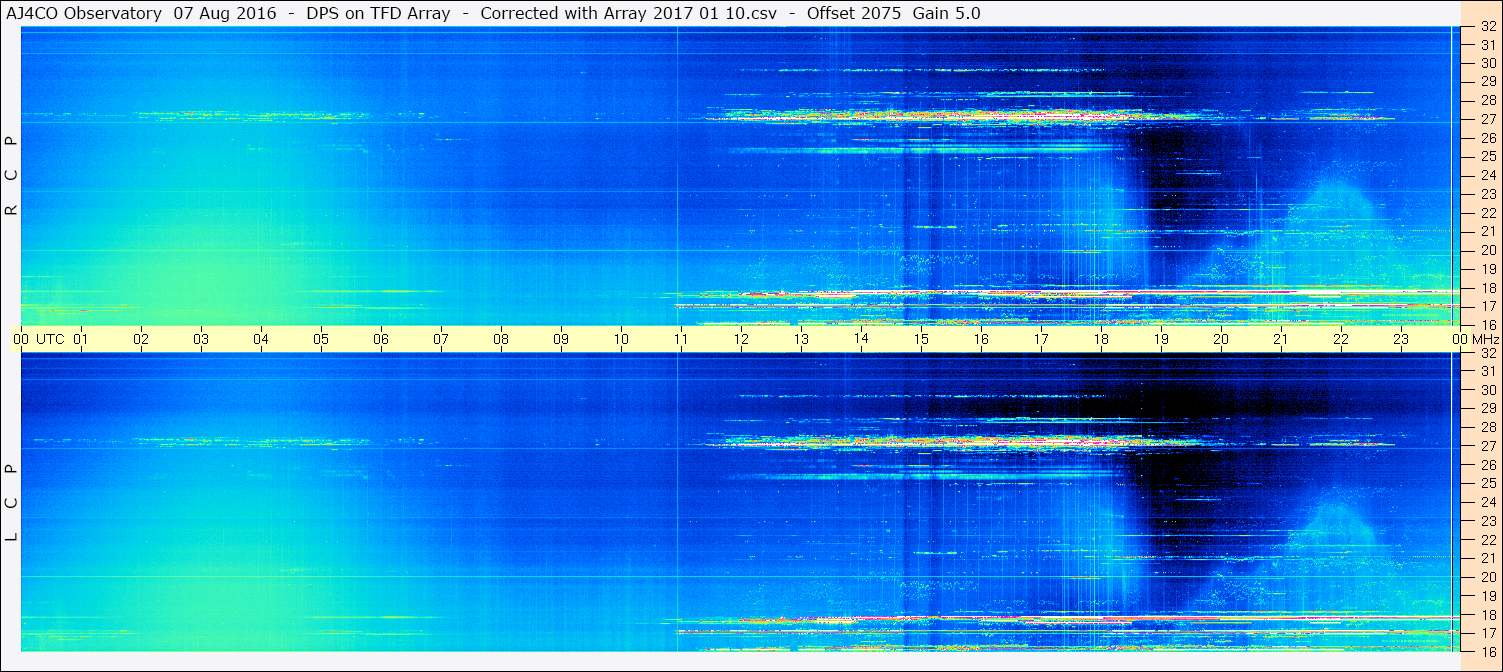
Task: Click the 23 hour mark on UTC axis
Action: (1400, 339)
